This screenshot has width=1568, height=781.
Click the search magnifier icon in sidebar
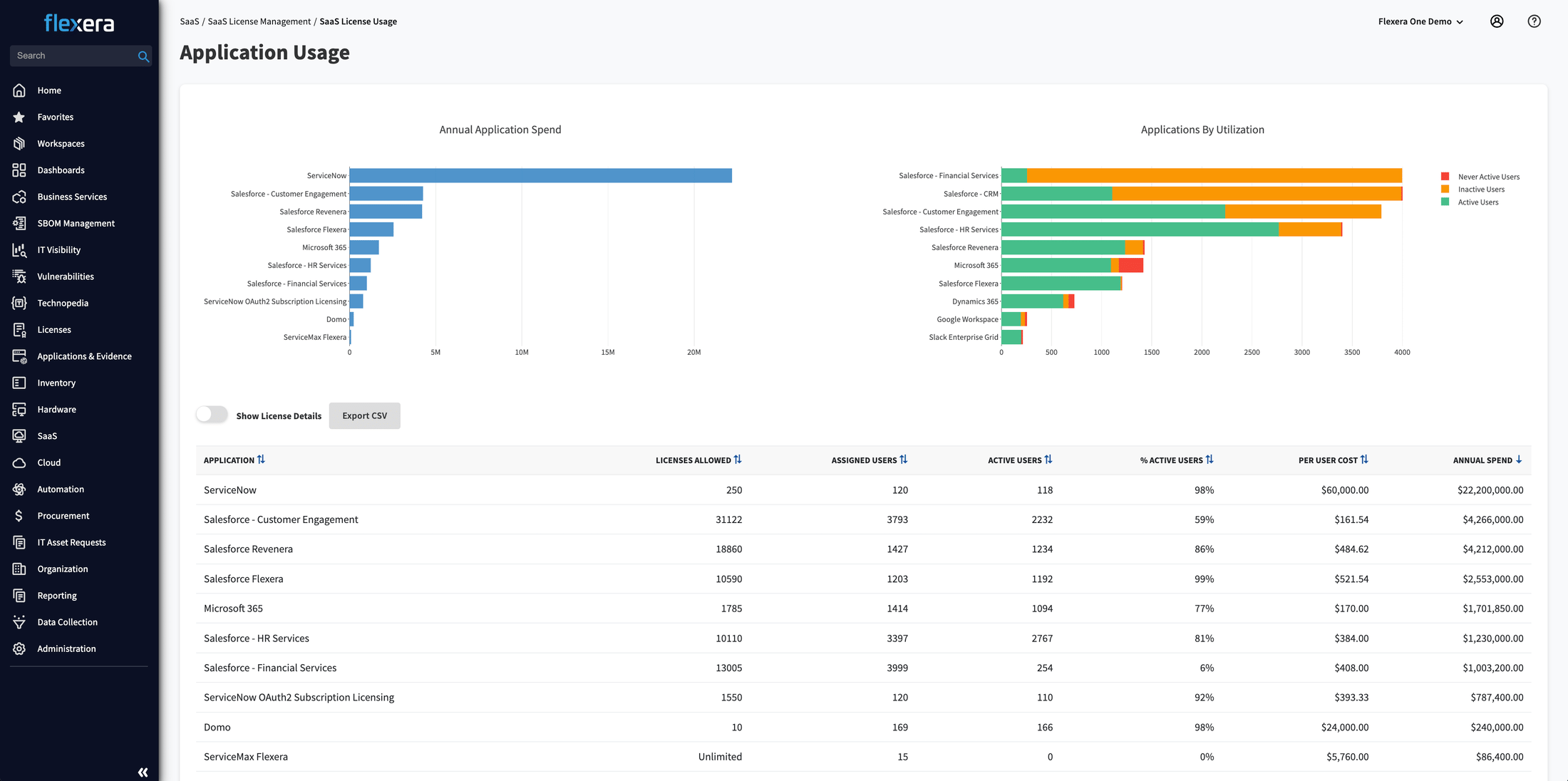click(143, 56)
